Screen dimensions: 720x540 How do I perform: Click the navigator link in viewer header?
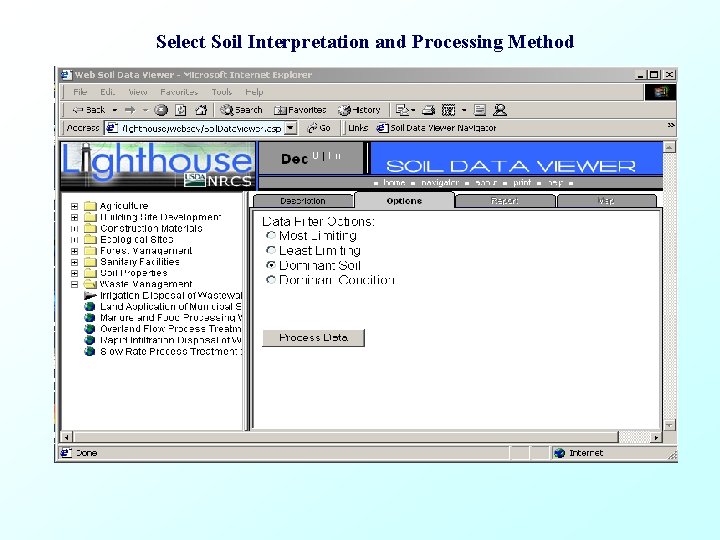point(439,183)
